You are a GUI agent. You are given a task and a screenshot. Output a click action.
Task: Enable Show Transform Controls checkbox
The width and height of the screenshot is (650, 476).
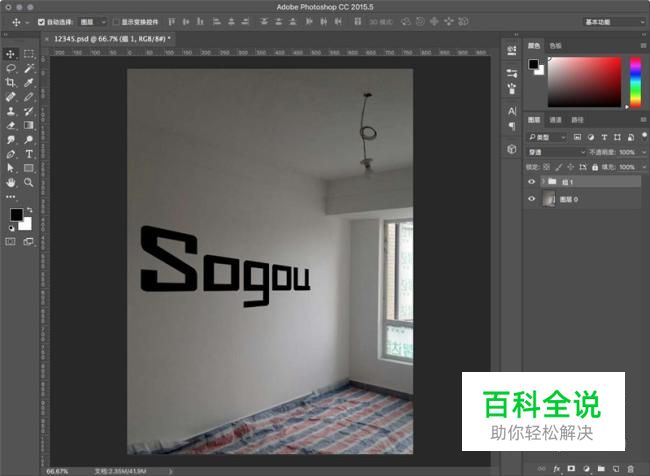[x=116, y=22]
